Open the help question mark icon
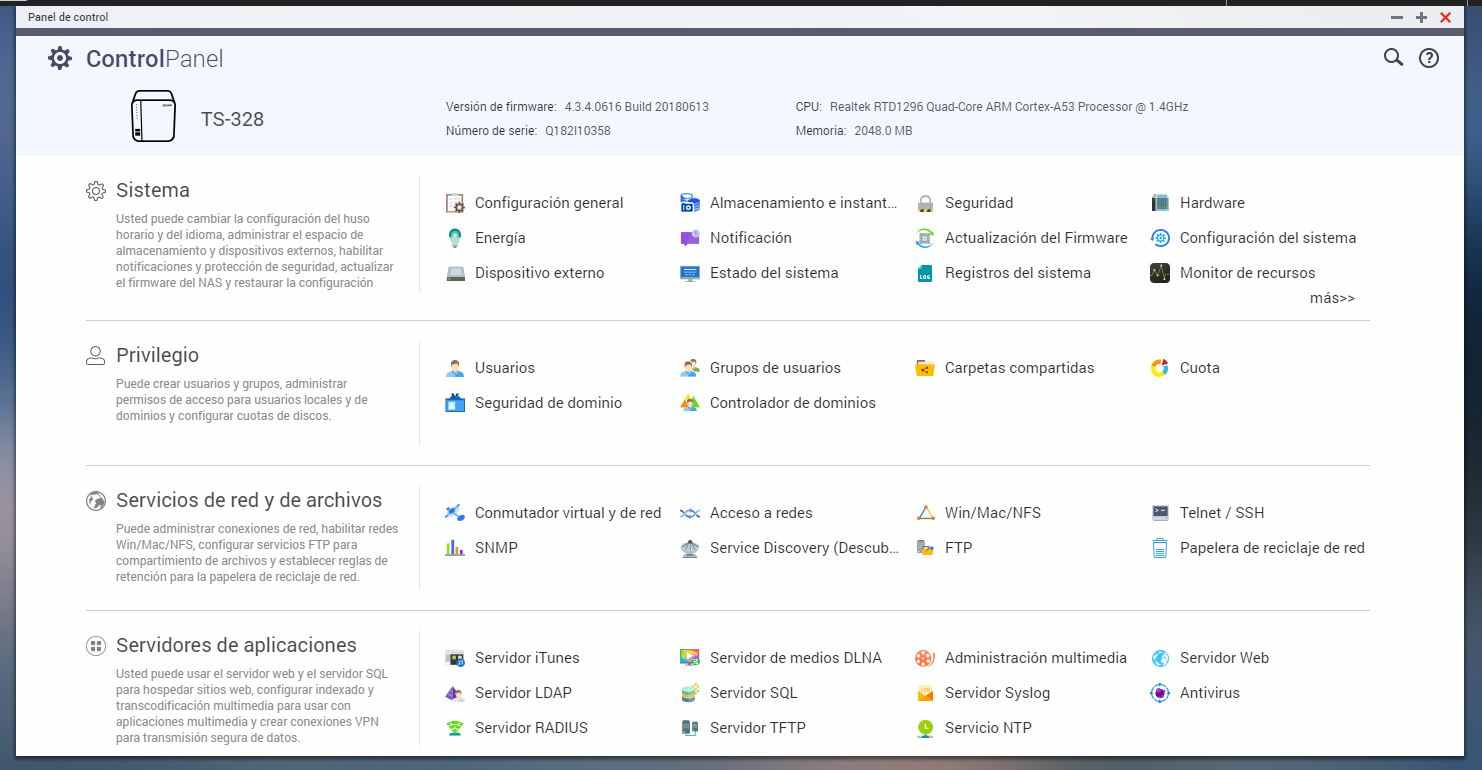This screenshot has height=770, width=1482. click(1429, 58)
